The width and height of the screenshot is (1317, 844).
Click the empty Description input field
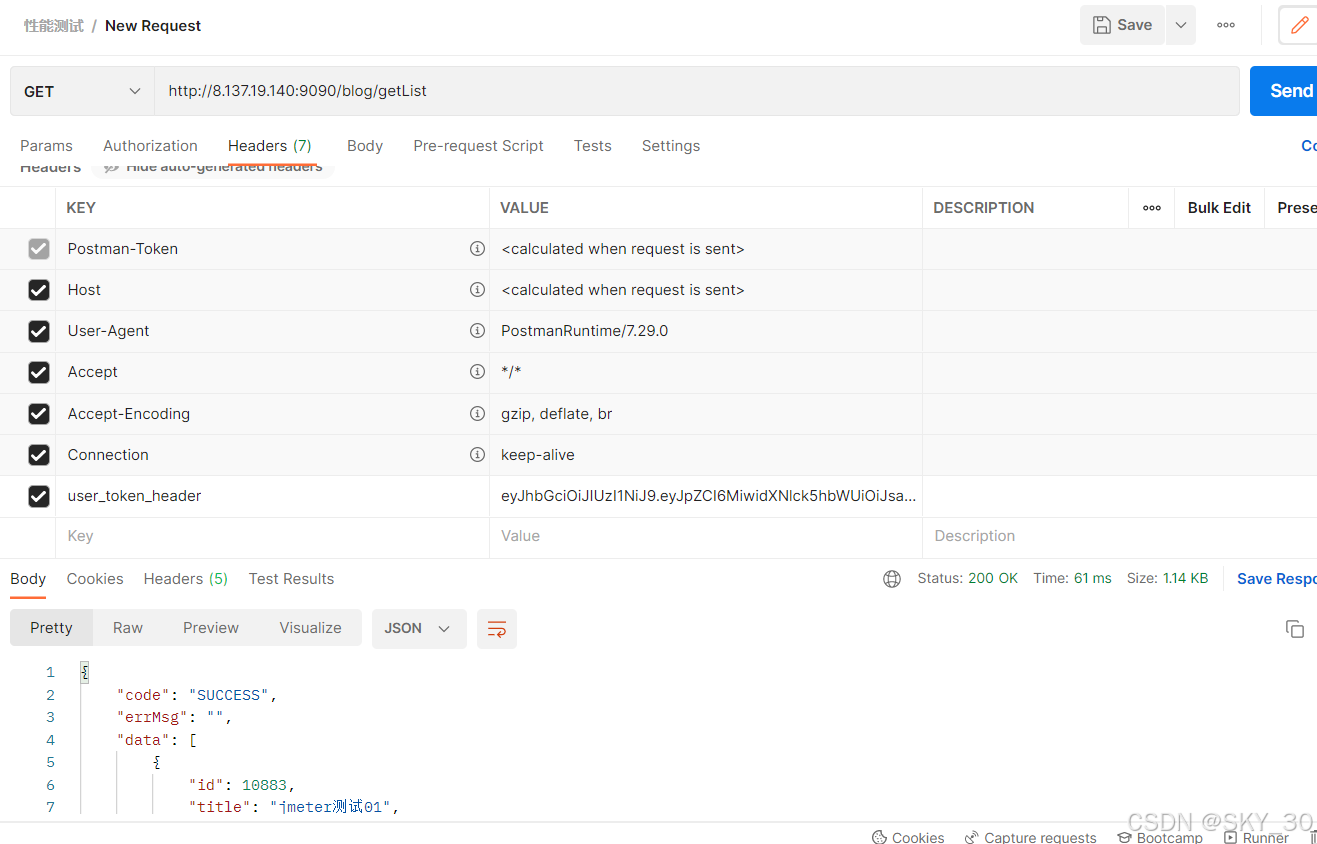tap(1120, 536)
